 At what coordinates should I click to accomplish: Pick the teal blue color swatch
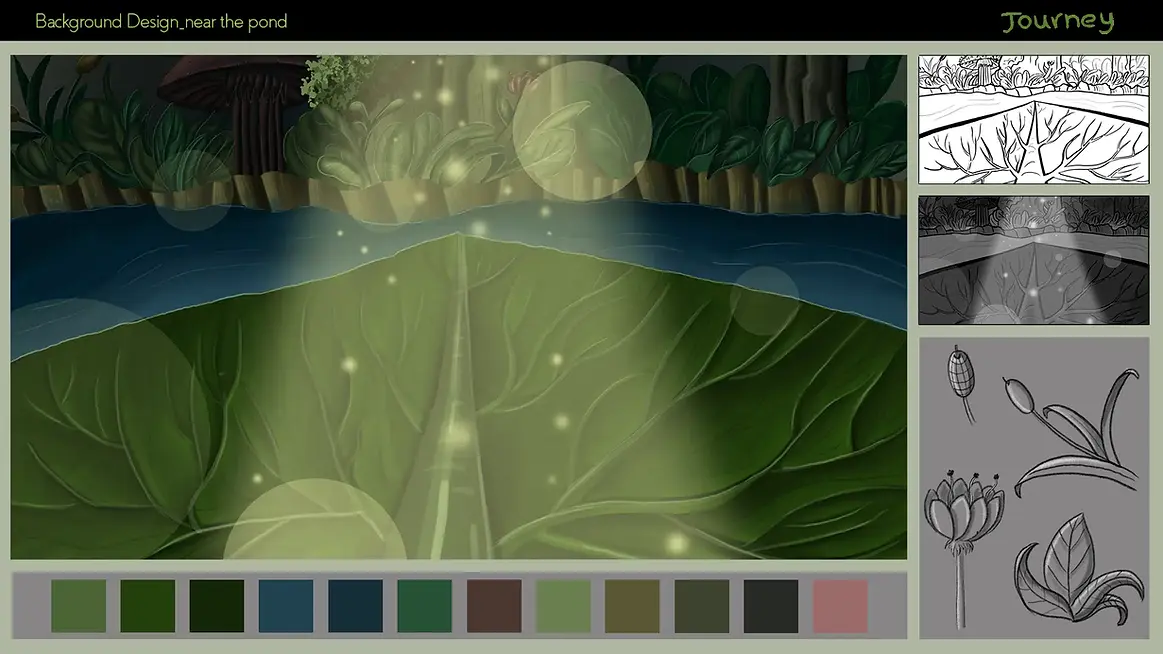click(x=286, y=606)
